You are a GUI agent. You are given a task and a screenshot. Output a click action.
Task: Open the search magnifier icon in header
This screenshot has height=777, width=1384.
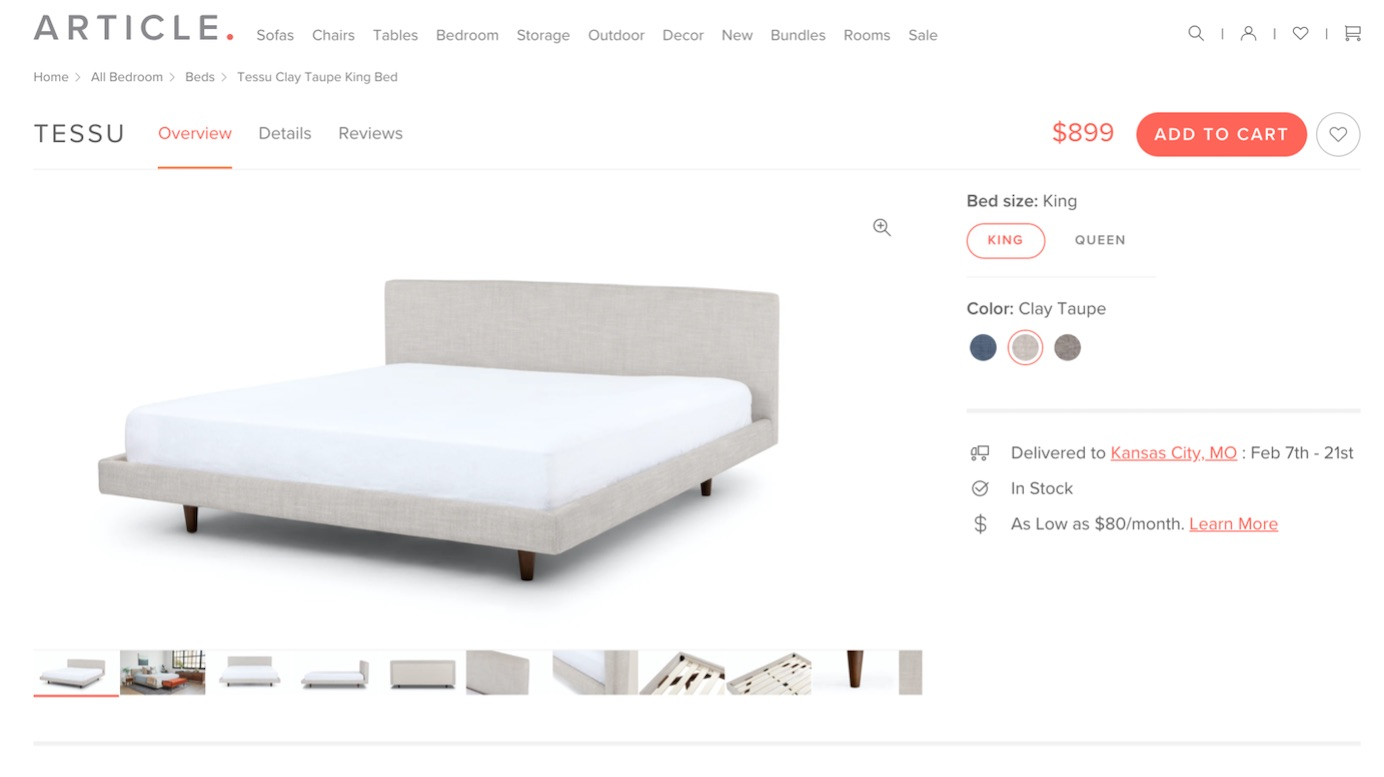click(1195, 33)
